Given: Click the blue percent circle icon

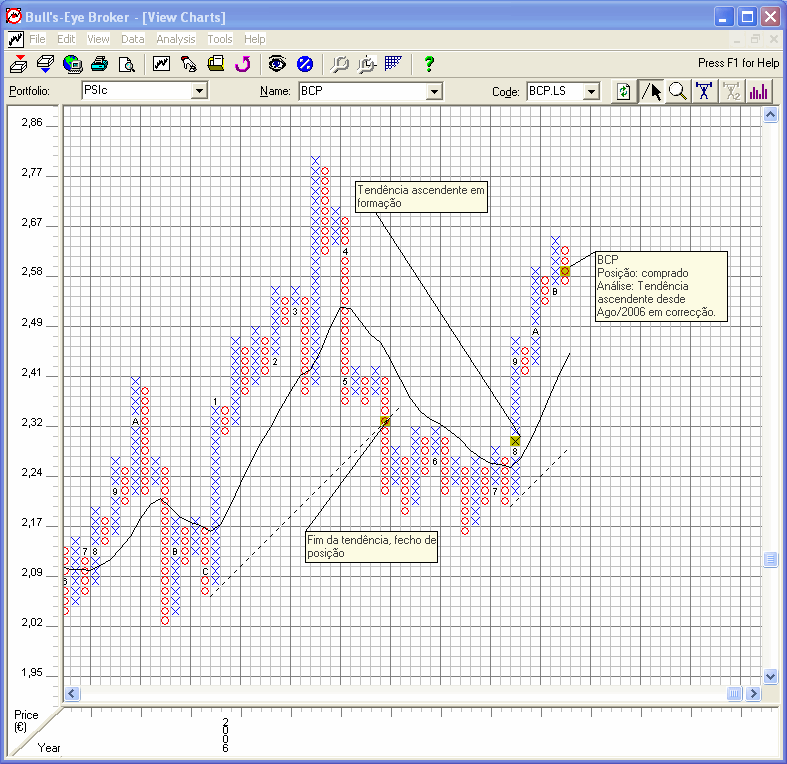Looking at the screenshot, I should [x=305, y=64].
